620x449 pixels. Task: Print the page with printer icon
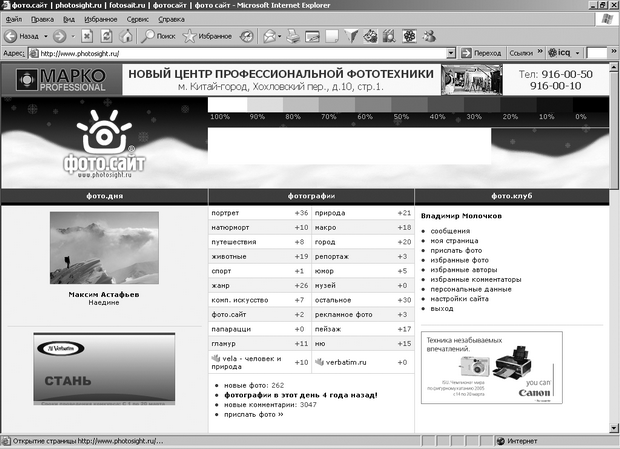[293, 36]
